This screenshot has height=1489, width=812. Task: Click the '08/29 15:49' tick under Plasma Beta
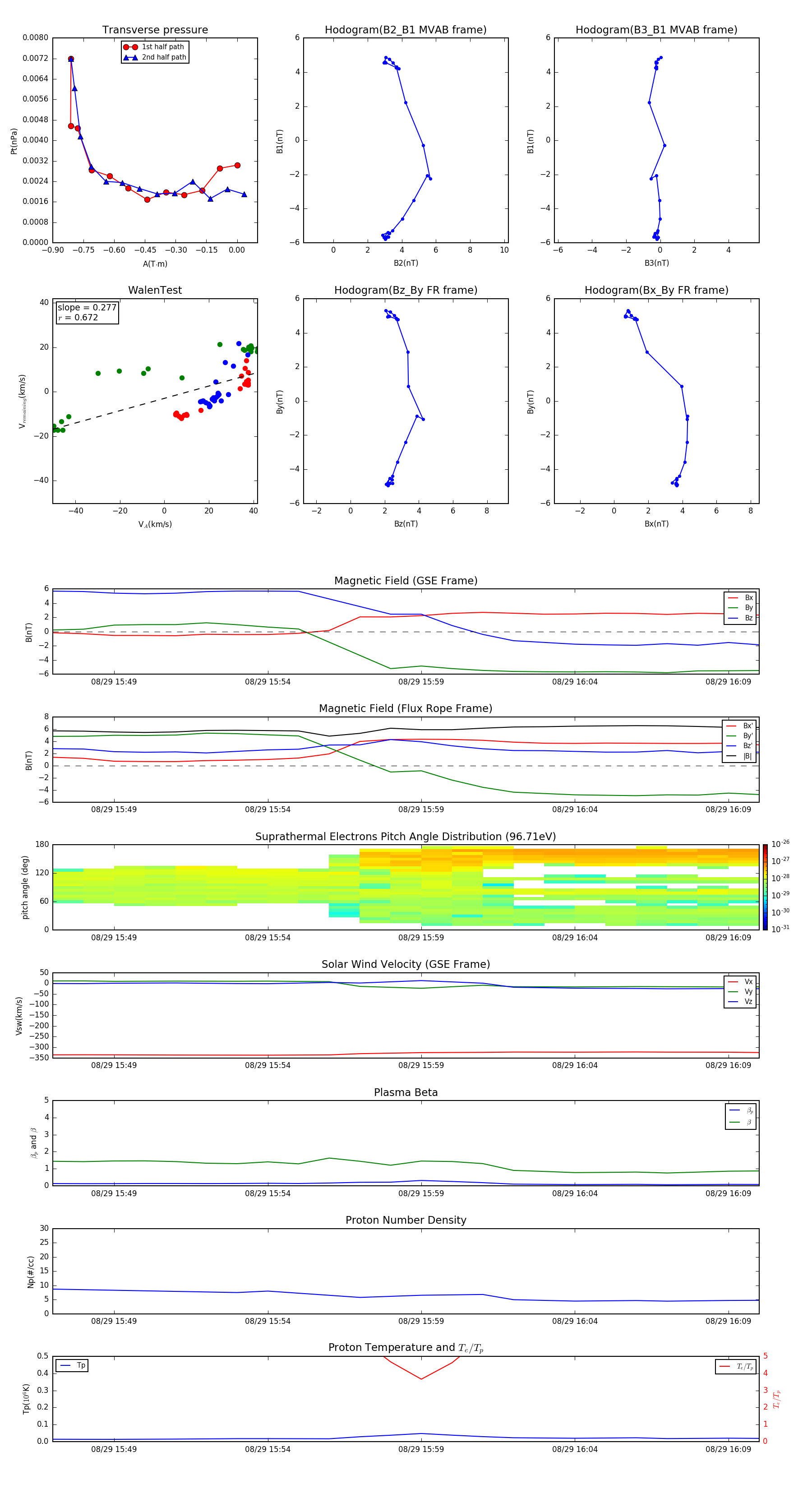coord(114,1193)
